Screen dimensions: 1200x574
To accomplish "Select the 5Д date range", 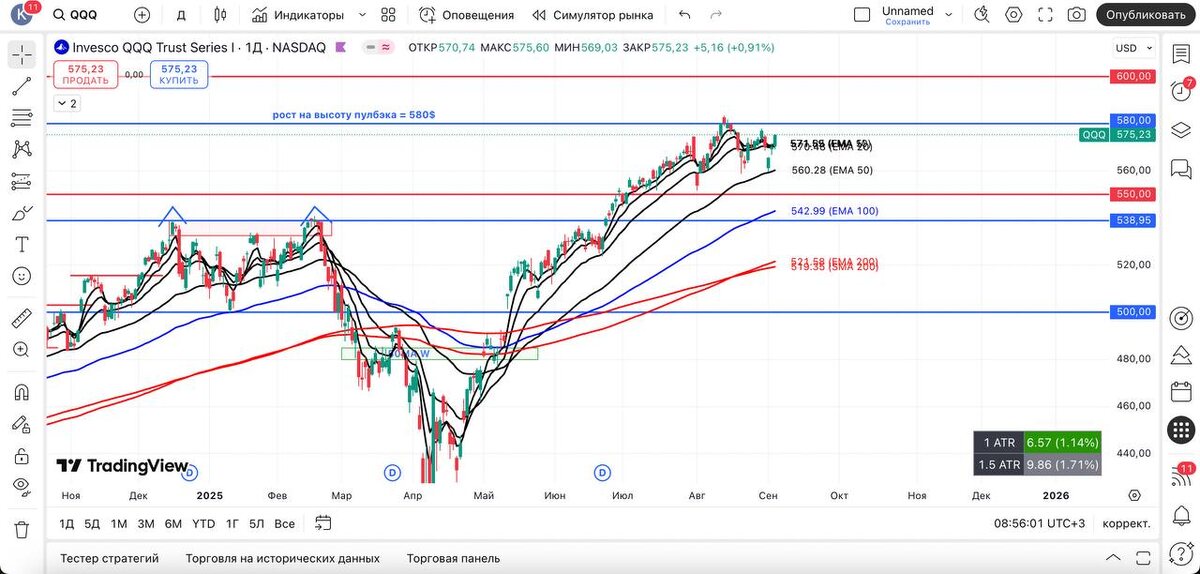I will pyautogui.click(x=92, y=523).
